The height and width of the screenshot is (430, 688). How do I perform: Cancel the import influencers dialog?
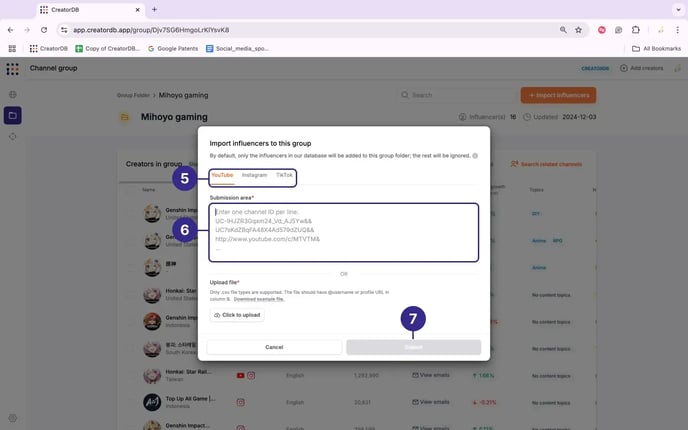[x=274, y=347]
